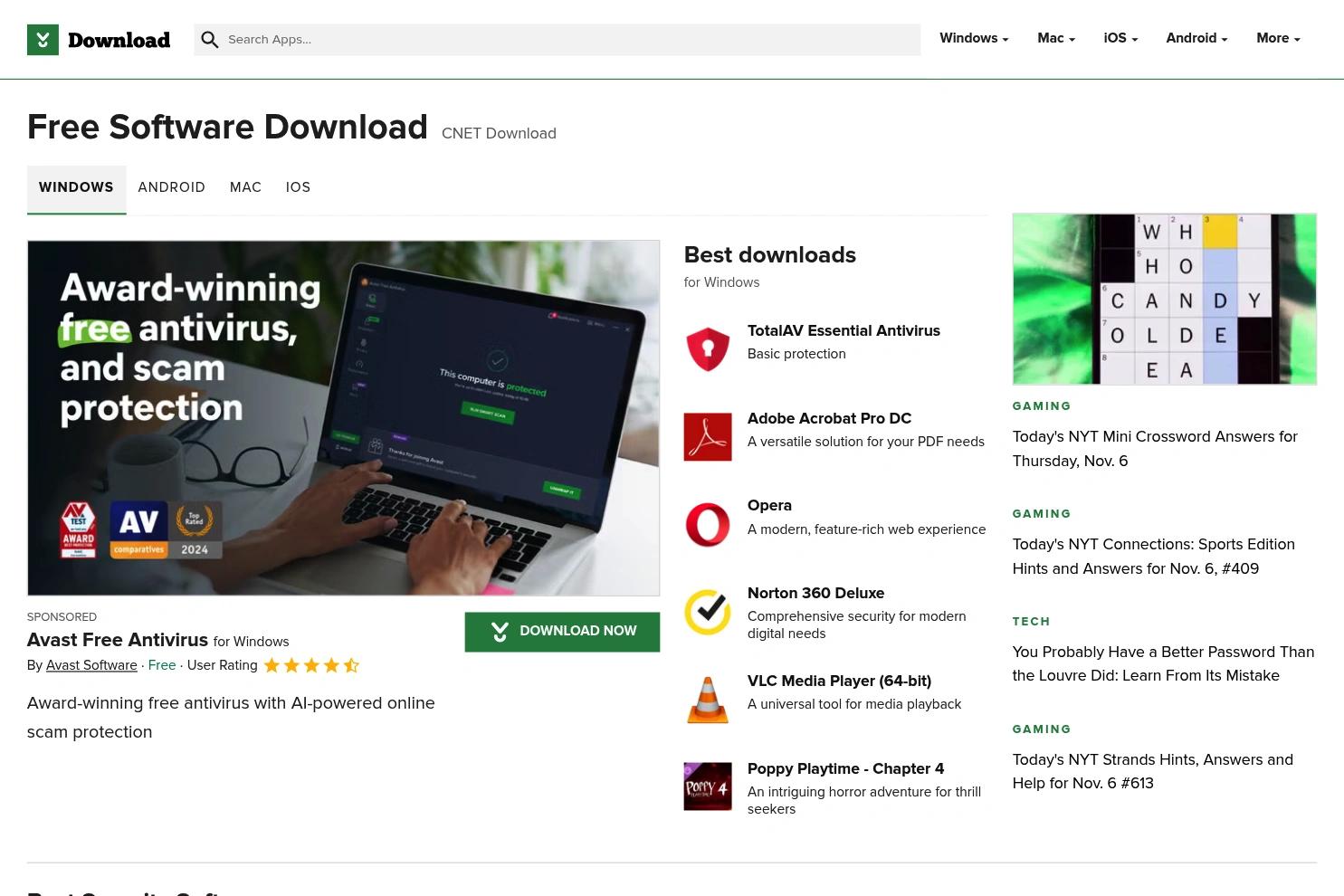Click the Norton 360 Deluxe checkmark icon
The image size is (1344, 896).
[x=708, y=612]
